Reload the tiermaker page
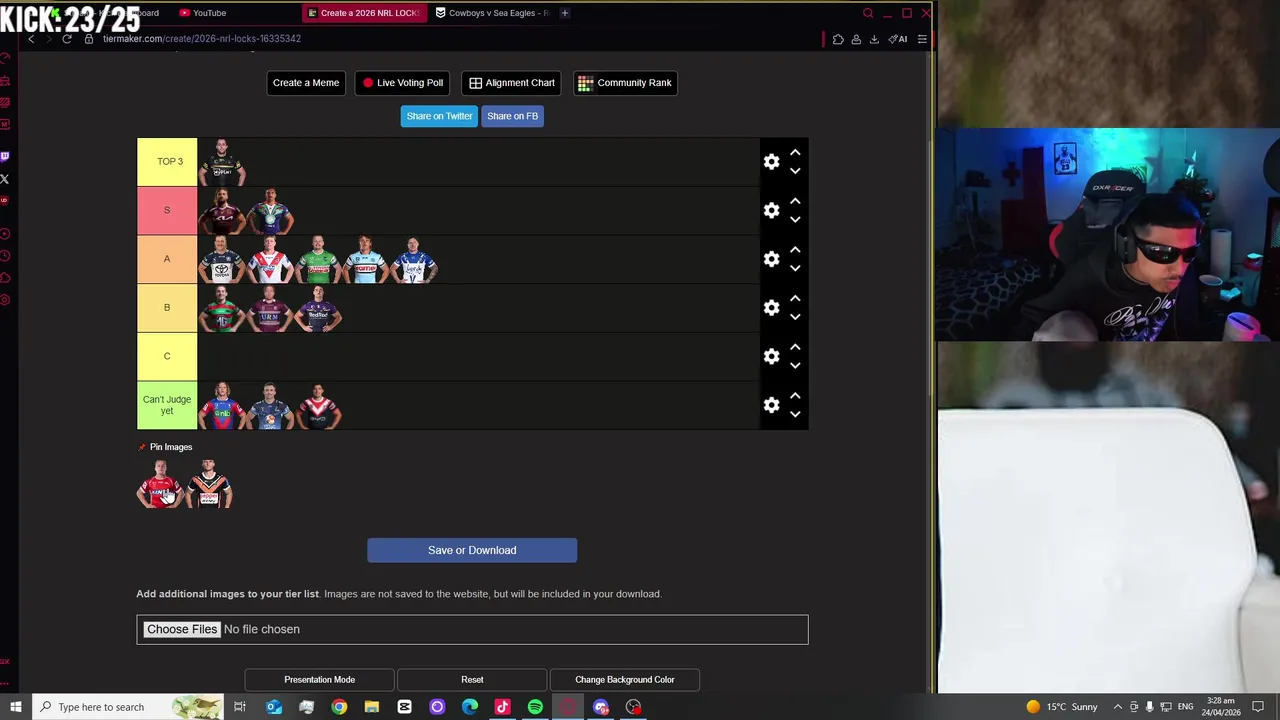This screenshot has width=1280, height=720. (67, 39)
